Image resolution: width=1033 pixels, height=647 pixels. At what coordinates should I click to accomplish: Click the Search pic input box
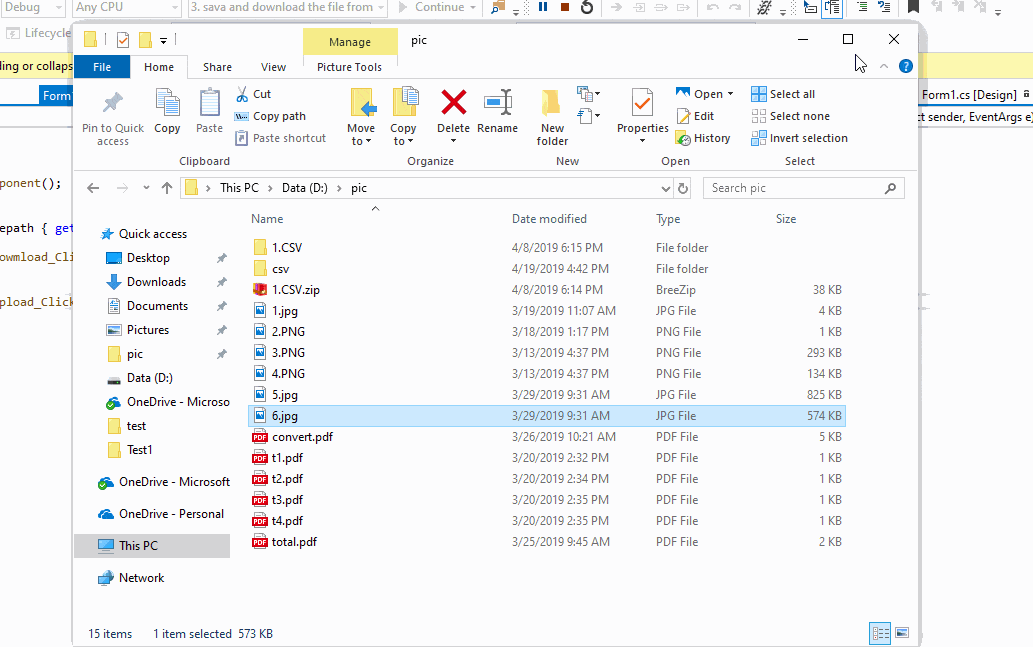click(793, 188)
